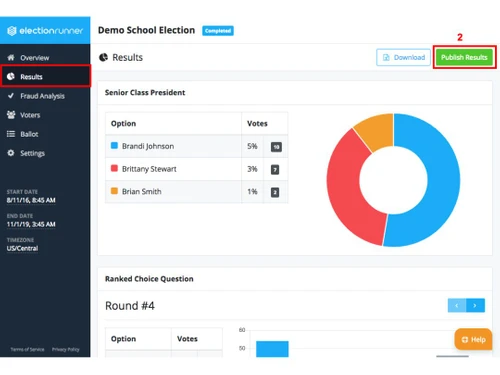Viewport: 500px width, 375px height.
Task: Open election Settings
Action: click(45, 153)
